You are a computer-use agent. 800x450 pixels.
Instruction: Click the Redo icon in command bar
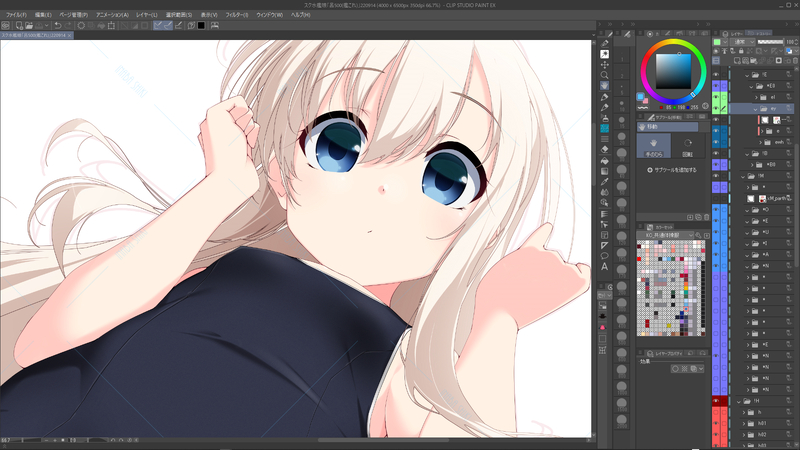(x=67, y=25)
